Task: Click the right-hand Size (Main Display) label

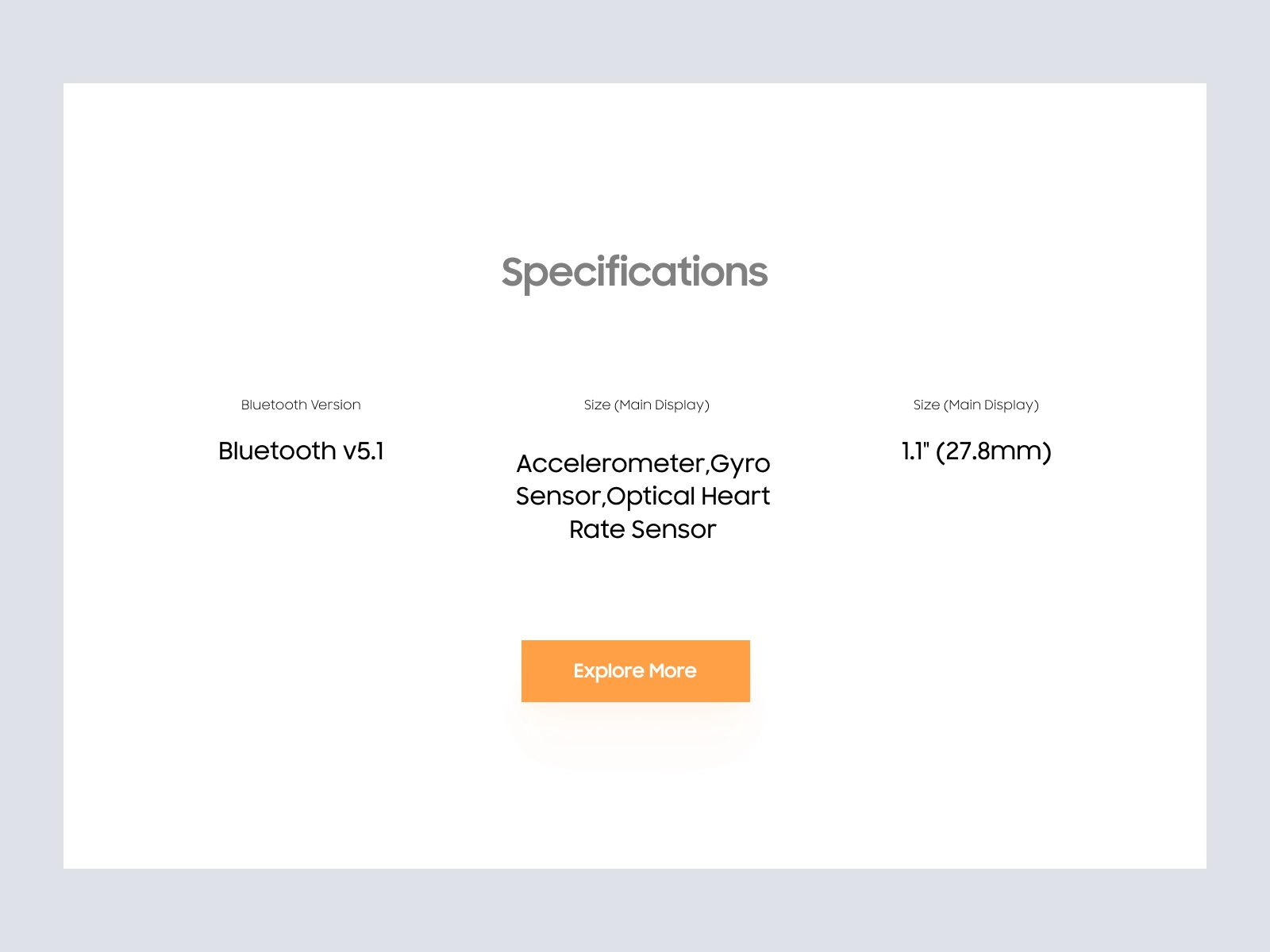Action: pyautogui.click(x=976, y=405)
